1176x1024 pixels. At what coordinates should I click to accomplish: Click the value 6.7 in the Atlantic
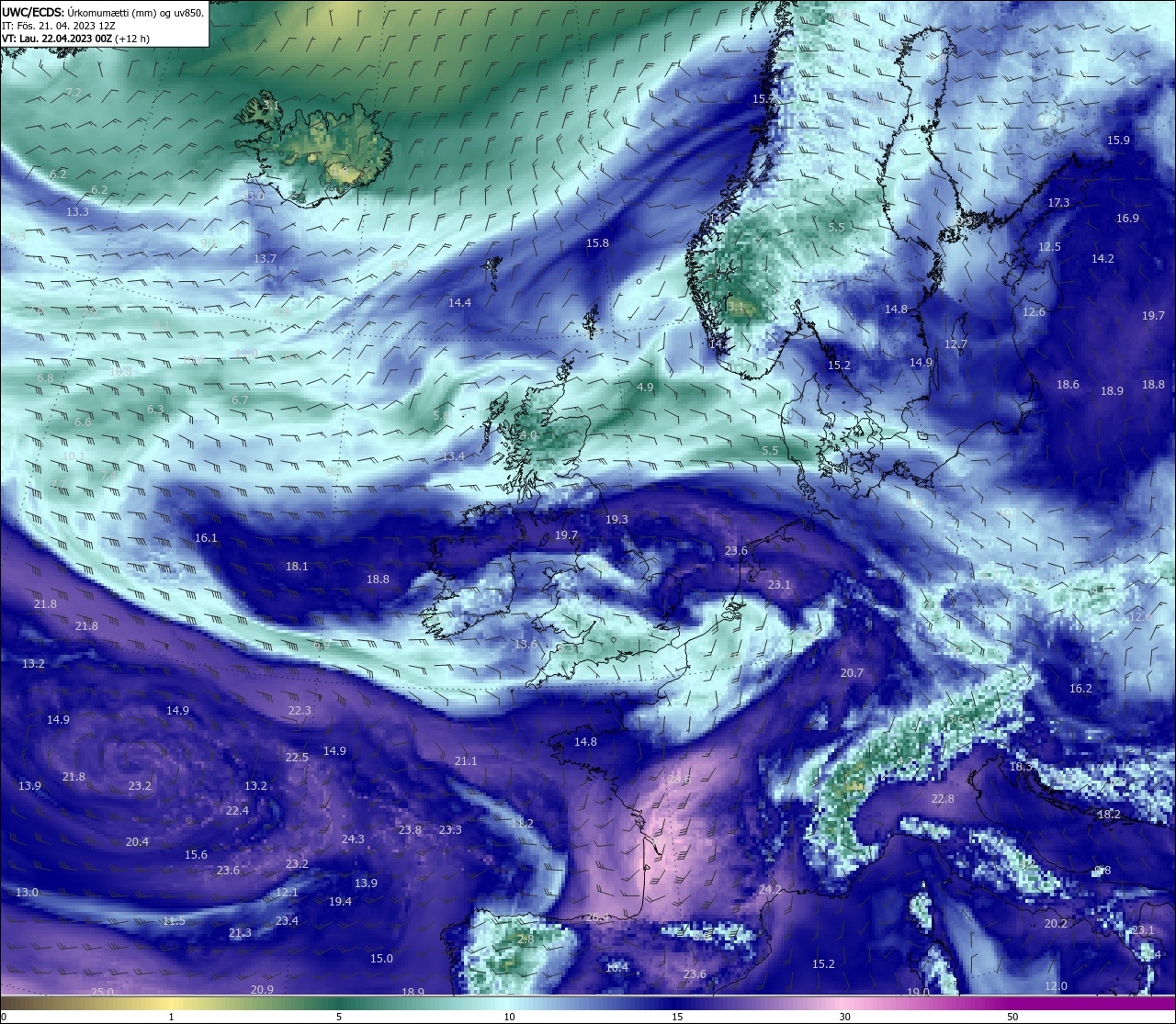[x=240, y=400]
